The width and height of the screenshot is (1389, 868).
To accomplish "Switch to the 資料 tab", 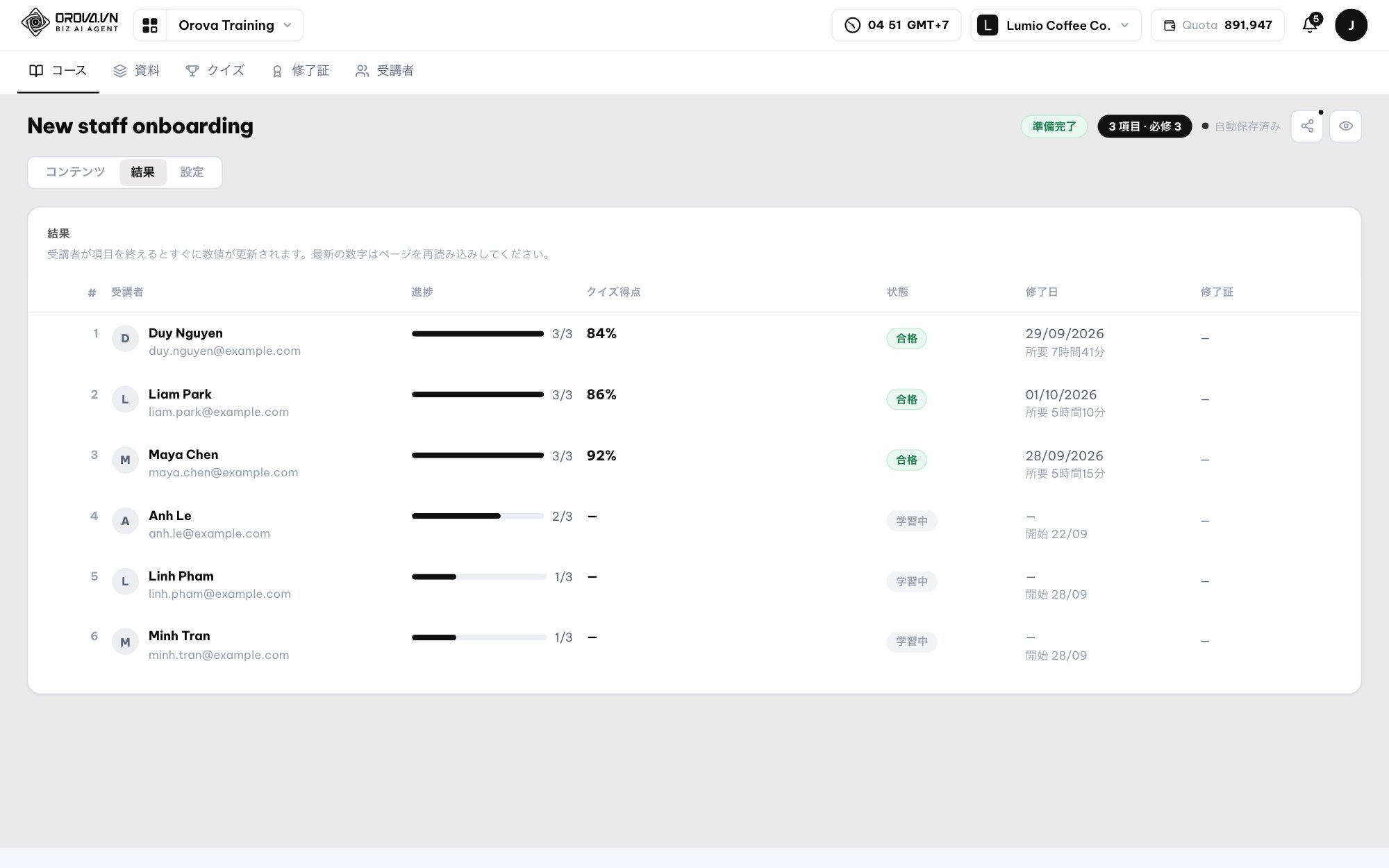I will pyautogui.click(x=137, y=71).
